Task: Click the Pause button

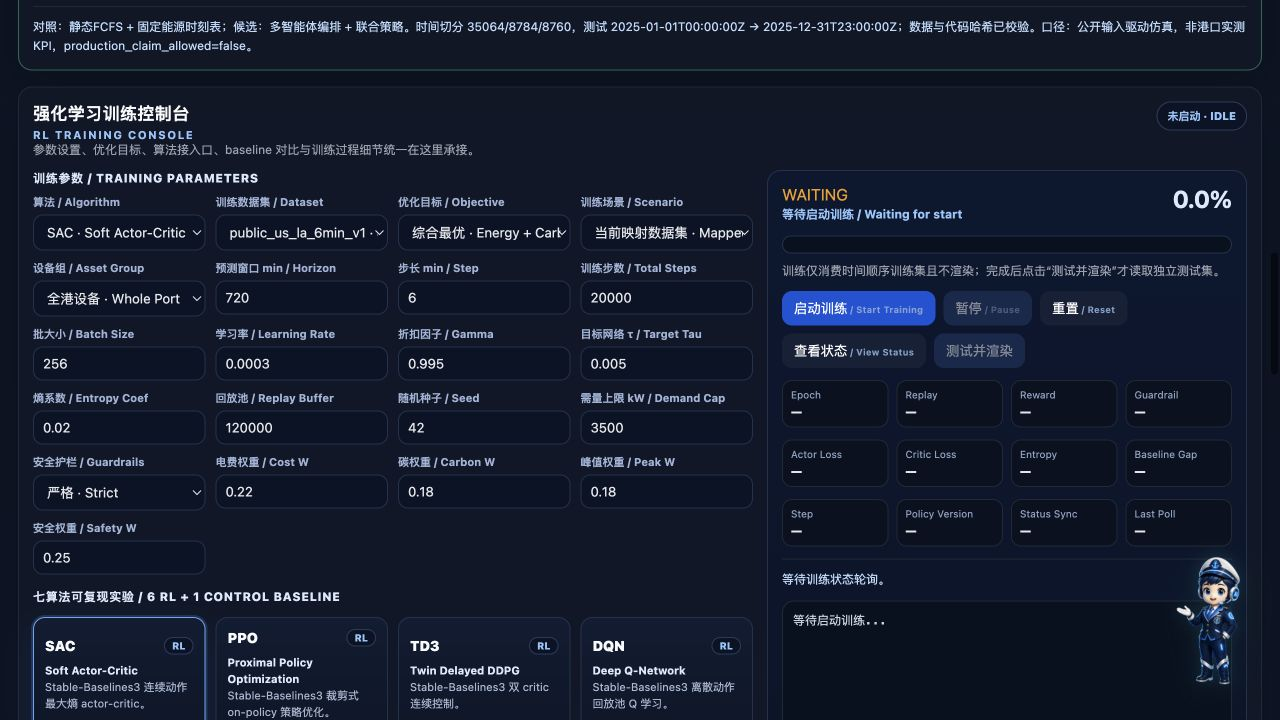Action: pyautogui.click(x=987, y=309)
